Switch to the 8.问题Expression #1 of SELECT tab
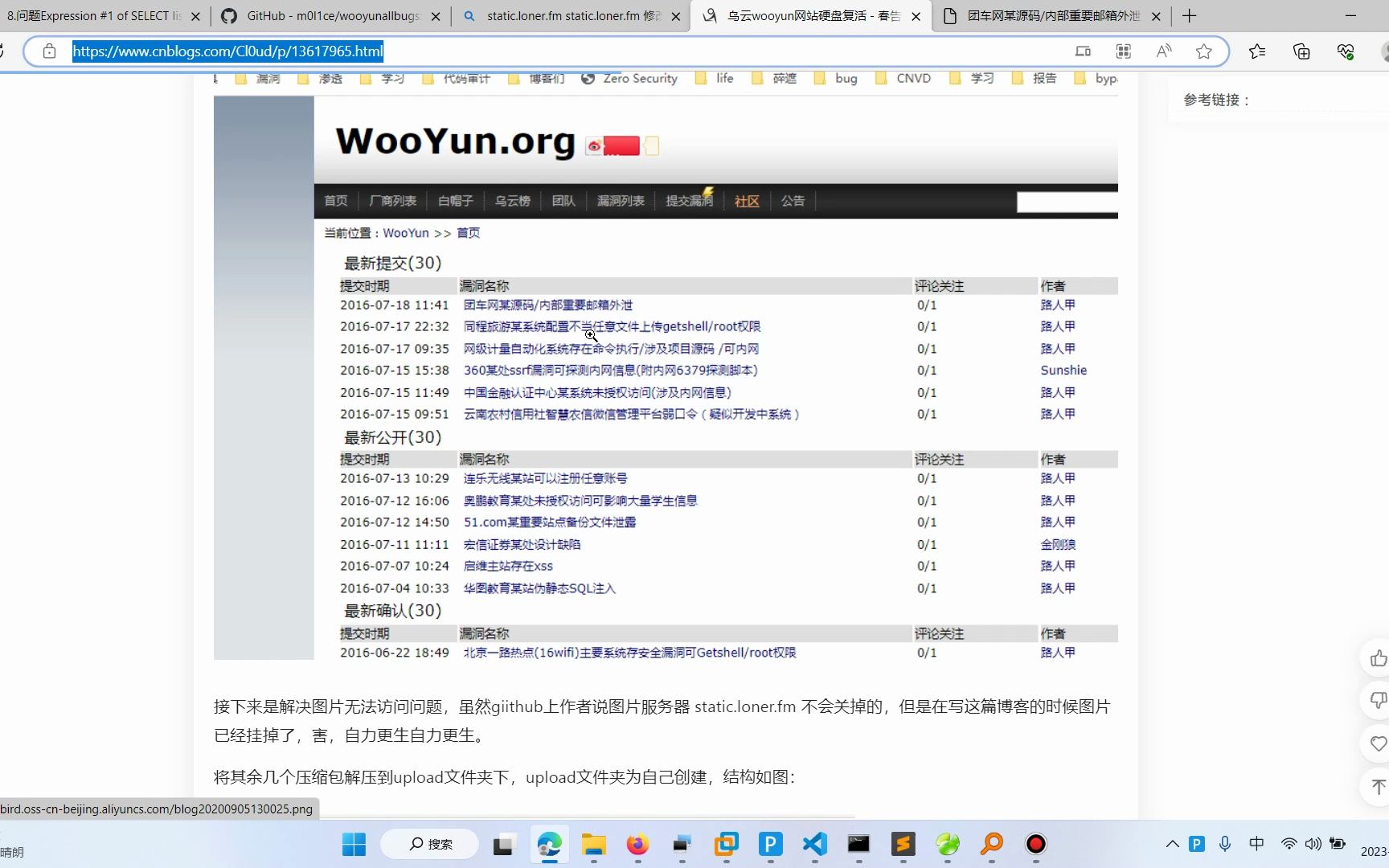The width and height of the screenshot is (1389, 868). coord(94,16)
